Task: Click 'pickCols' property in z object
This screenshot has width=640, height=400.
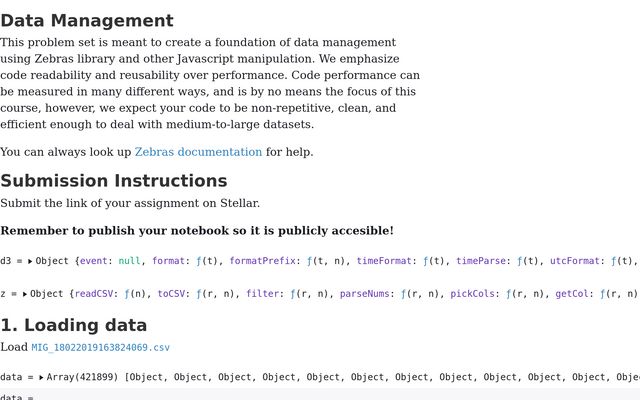Action: coord(472,294)
